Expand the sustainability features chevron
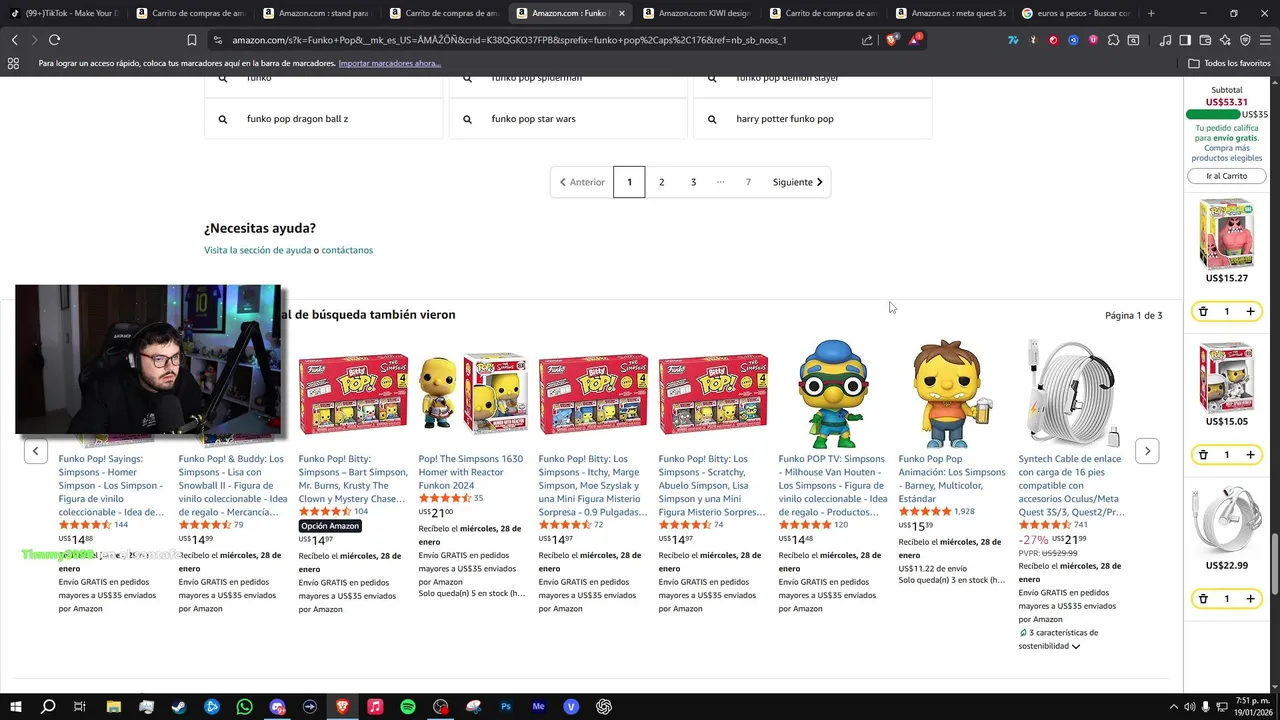Image resolution: width=1280 pixels, height=720 pixels. pos(1076,647)
